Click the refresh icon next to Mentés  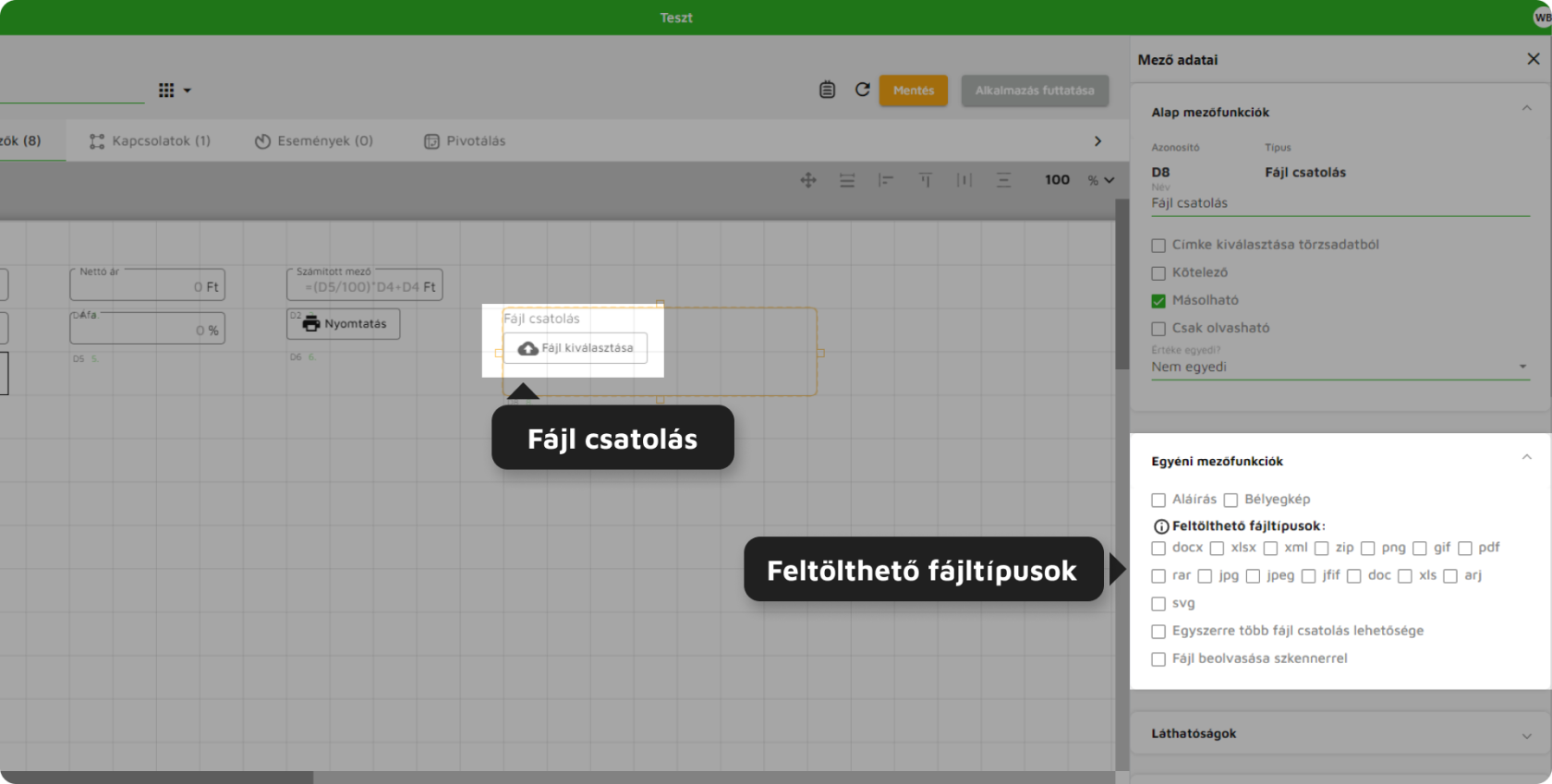(x=862, y=90)
